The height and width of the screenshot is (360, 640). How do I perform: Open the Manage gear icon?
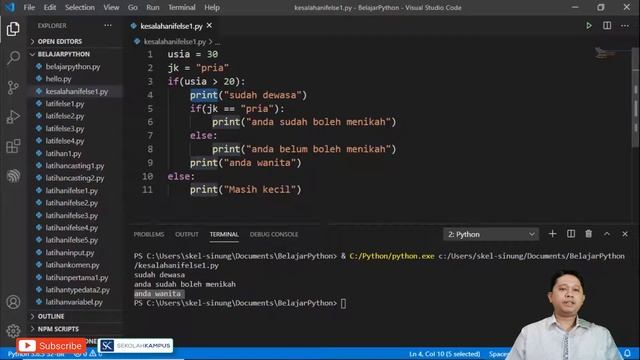13,330
